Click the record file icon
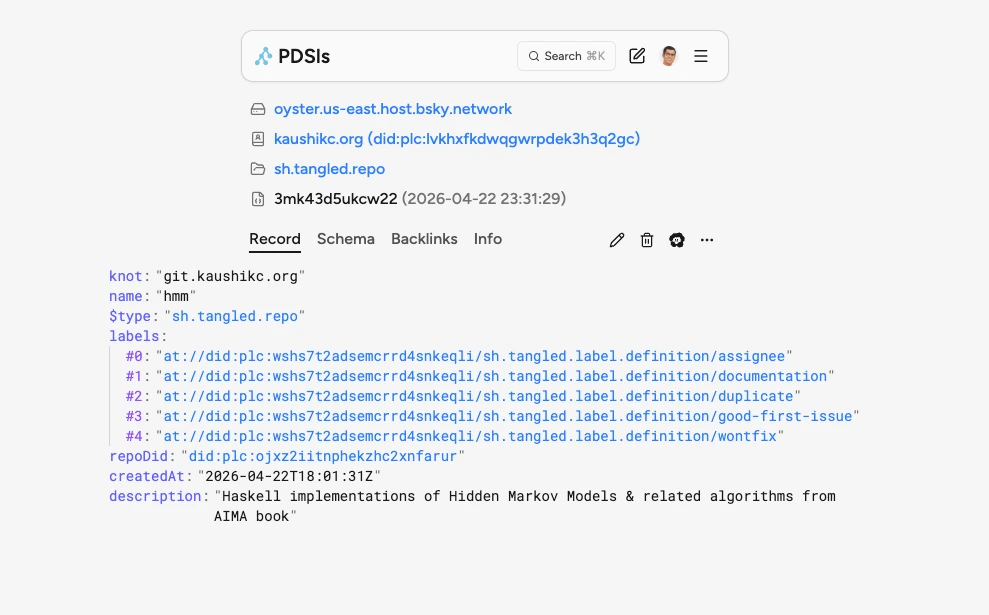Screen dimensions: 989x615 [258, 199]
